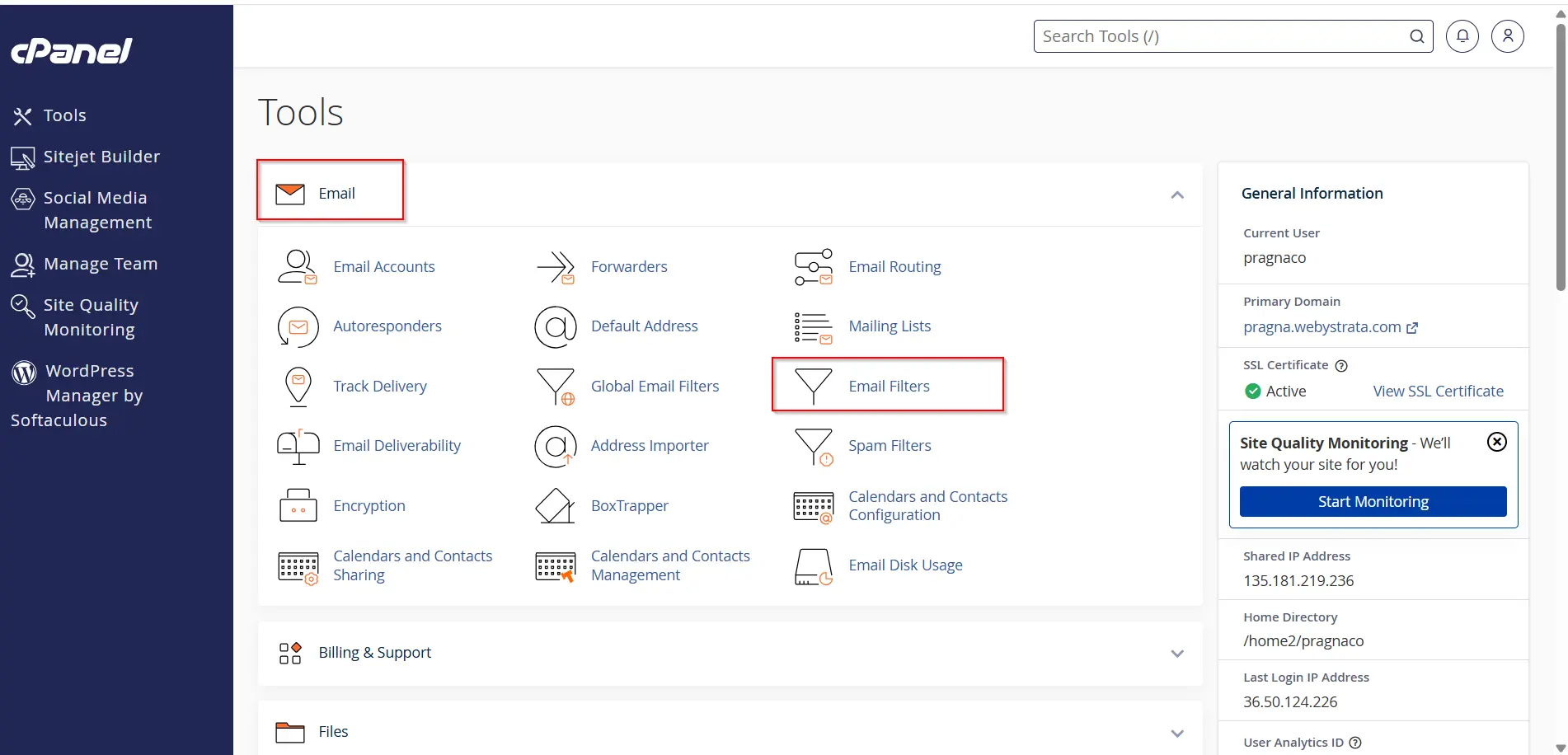Open the View SSL Certificate link
The image size is (1568, 755).
tap(1438, 392)
